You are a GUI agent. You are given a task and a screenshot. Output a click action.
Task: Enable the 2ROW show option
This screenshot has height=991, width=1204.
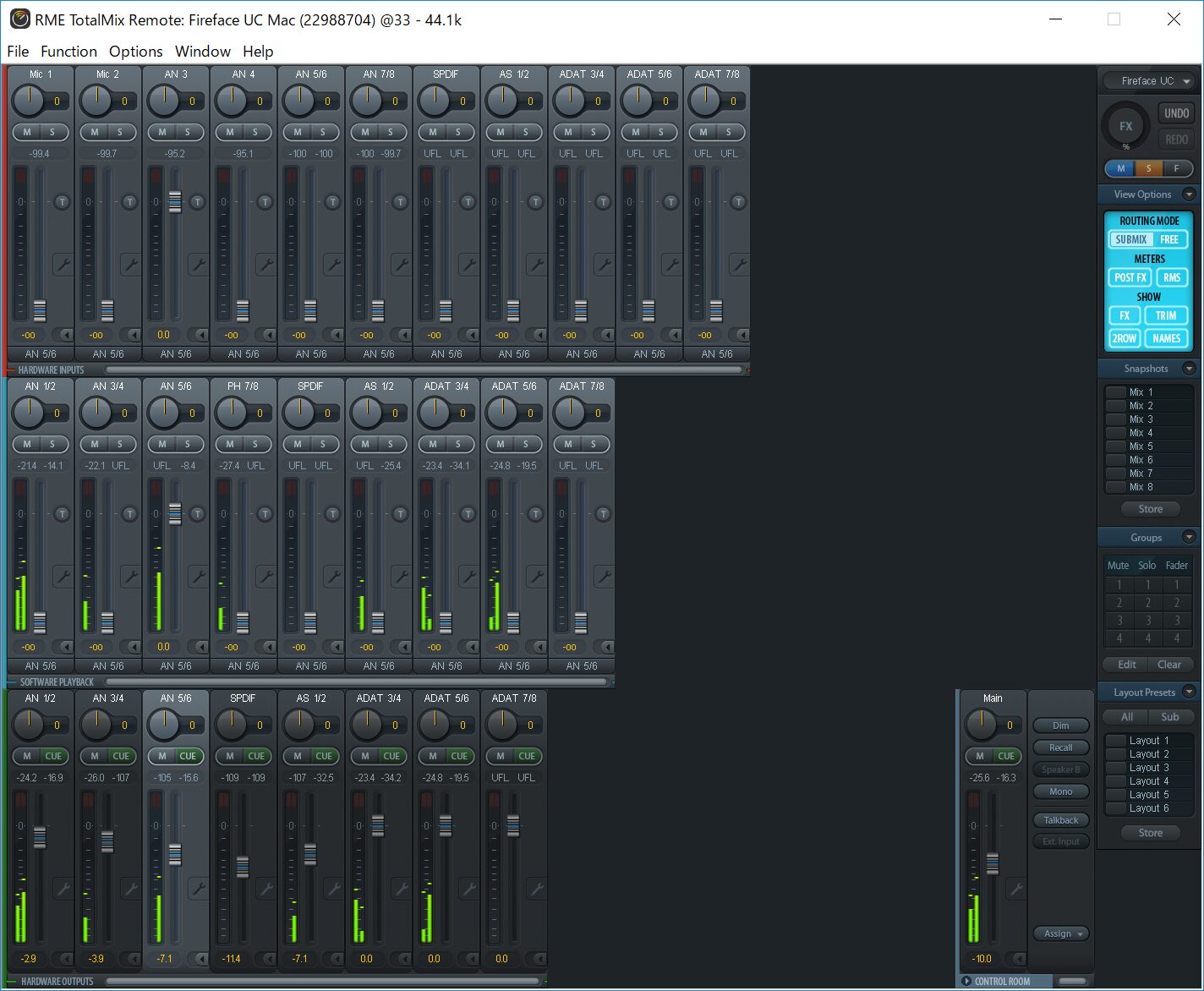pyautogui.click(x=1124, y=338)
